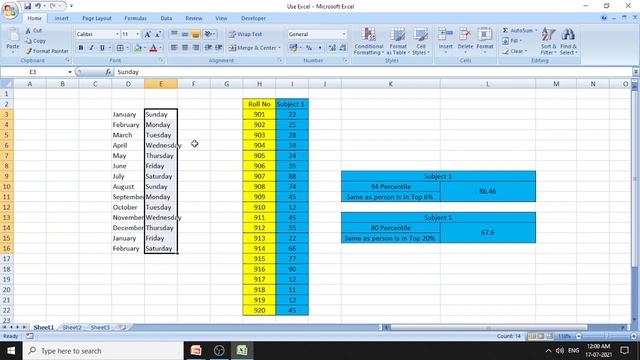Open Format as Table gallery
This screenshot has height=360, width=640.
[398, 41]
